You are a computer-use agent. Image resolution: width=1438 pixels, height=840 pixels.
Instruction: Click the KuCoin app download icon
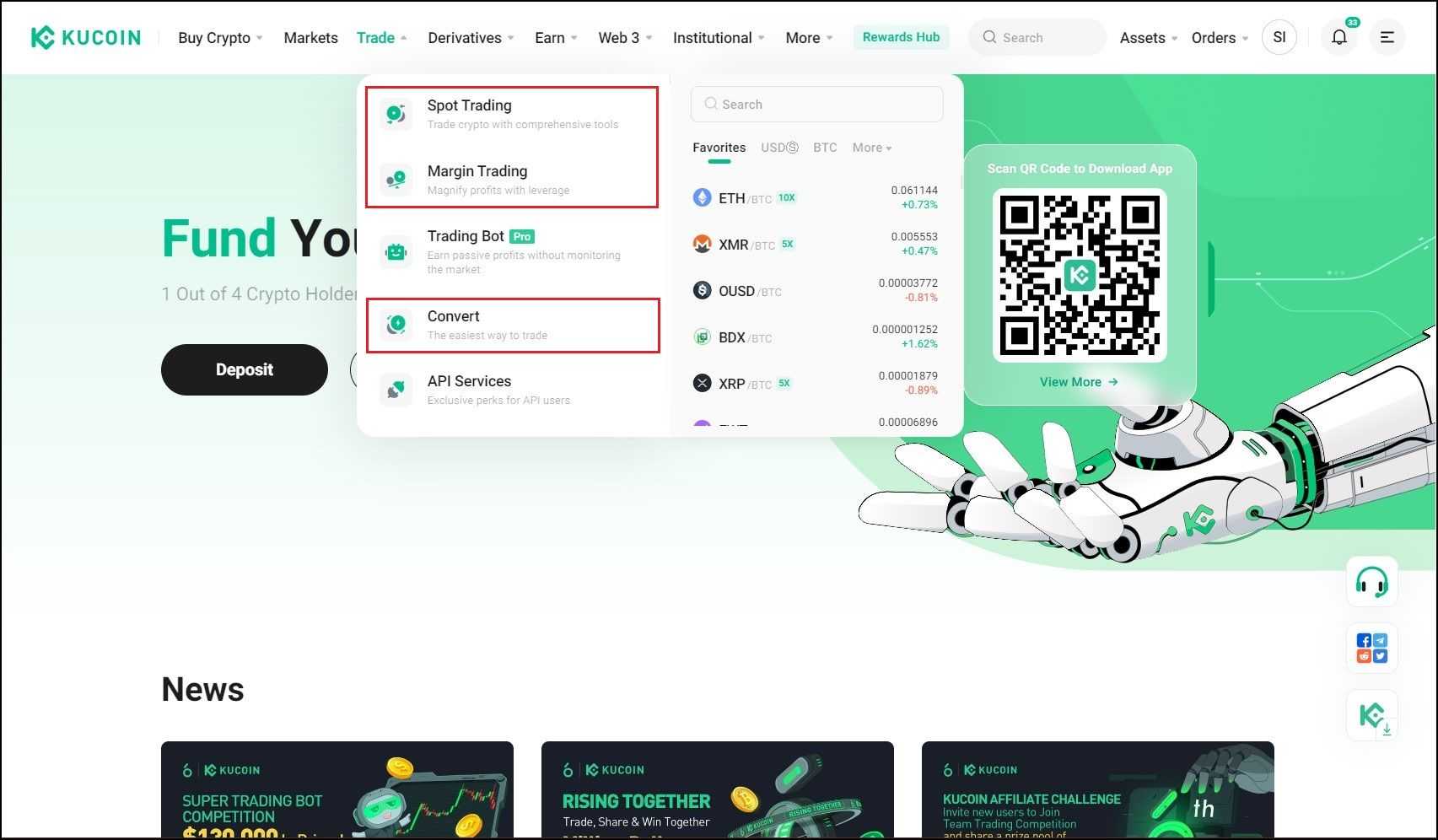coord(1372,714)
